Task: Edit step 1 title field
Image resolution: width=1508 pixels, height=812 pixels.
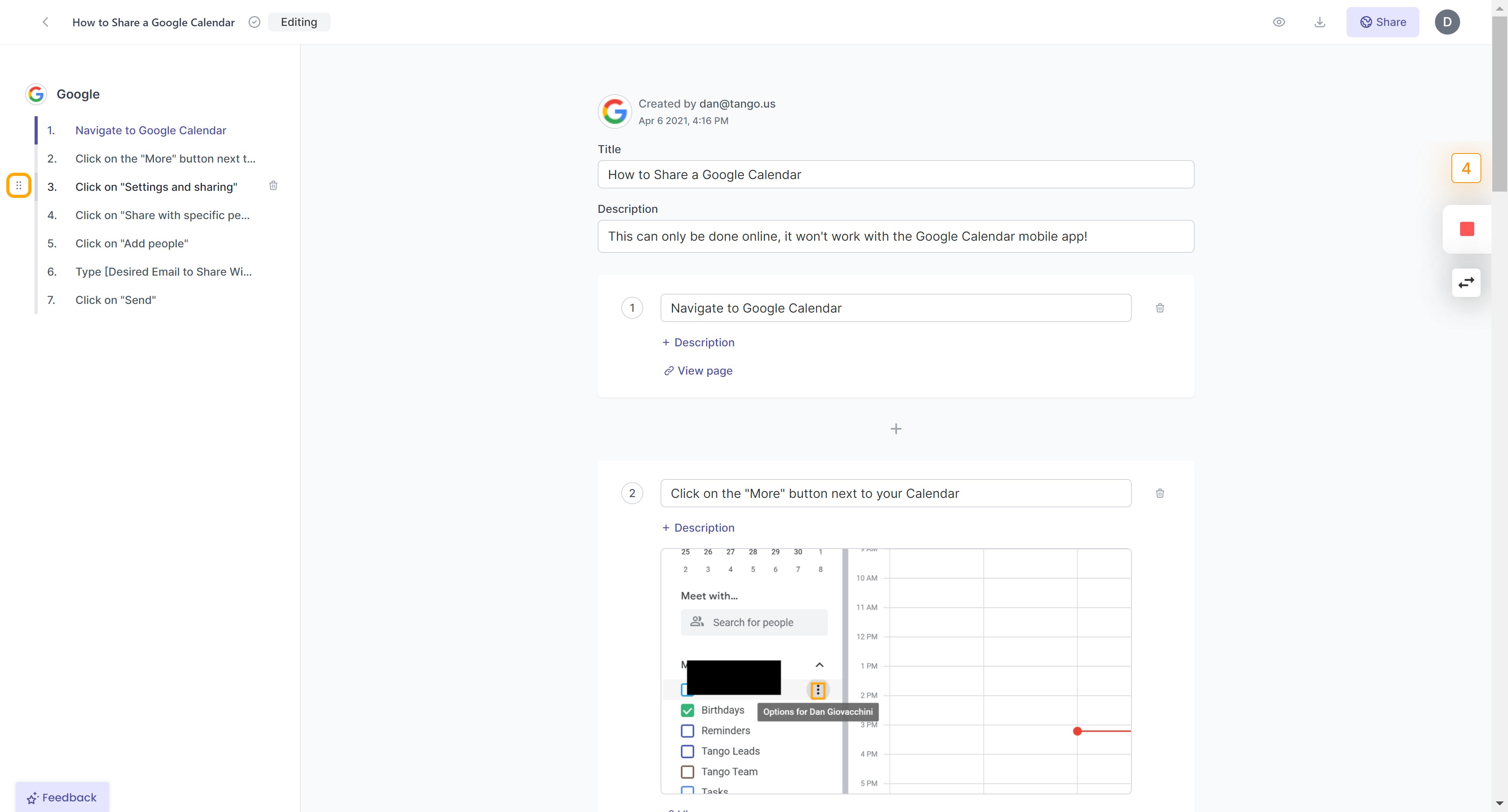Action: [896, 308]
